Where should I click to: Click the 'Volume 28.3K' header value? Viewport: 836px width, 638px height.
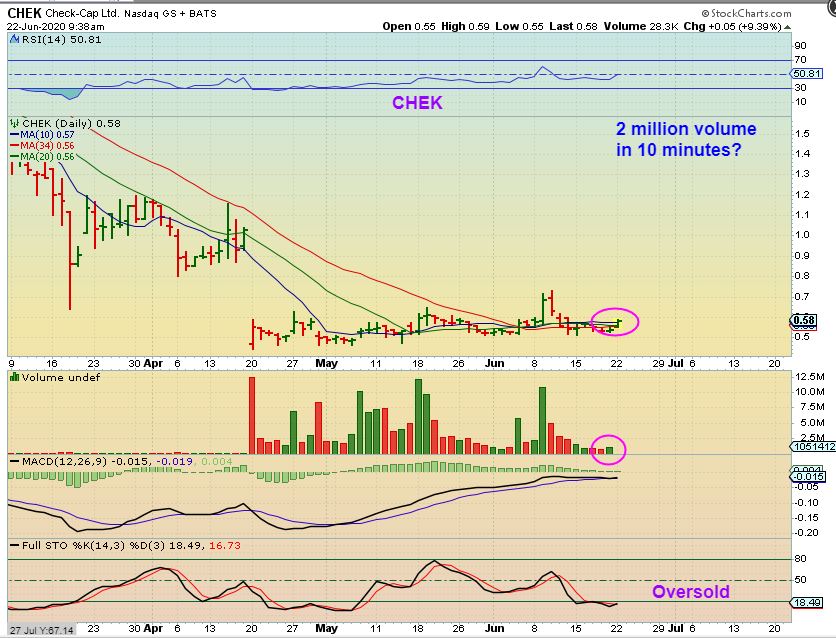click(641, 27)
